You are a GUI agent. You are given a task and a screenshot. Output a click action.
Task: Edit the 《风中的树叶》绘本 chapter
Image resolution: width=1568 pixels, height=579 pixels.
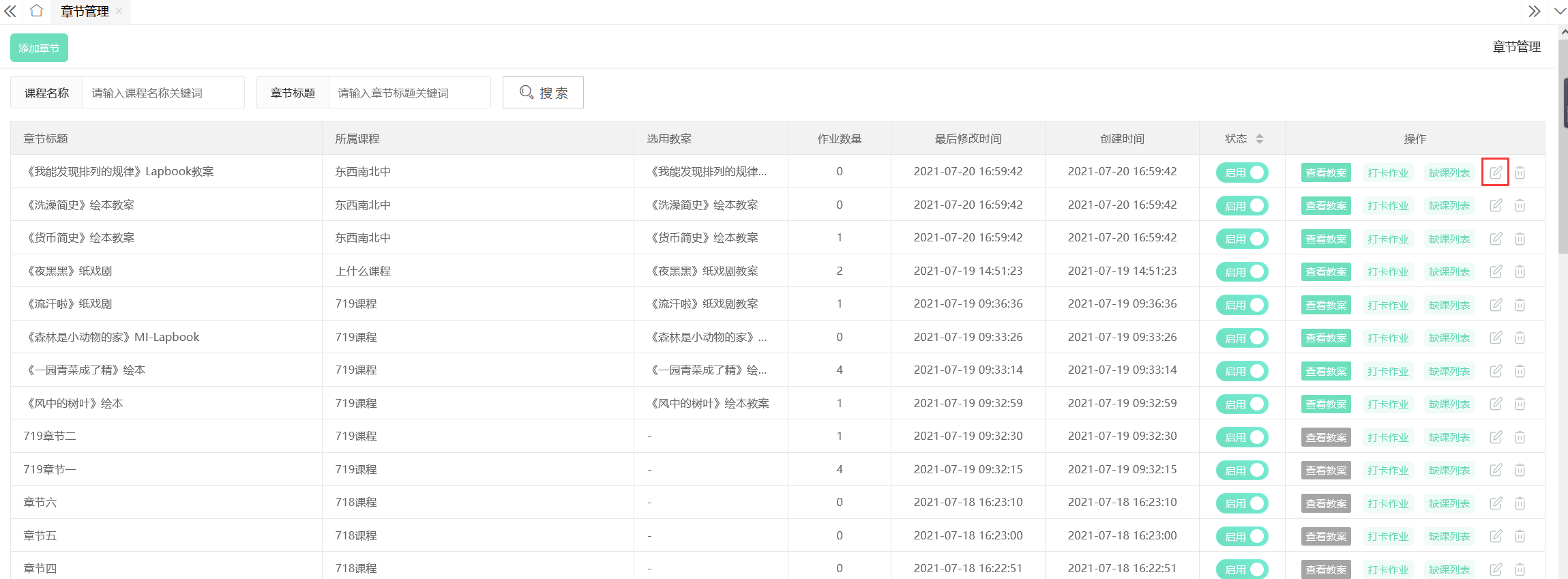[1496, 404]
